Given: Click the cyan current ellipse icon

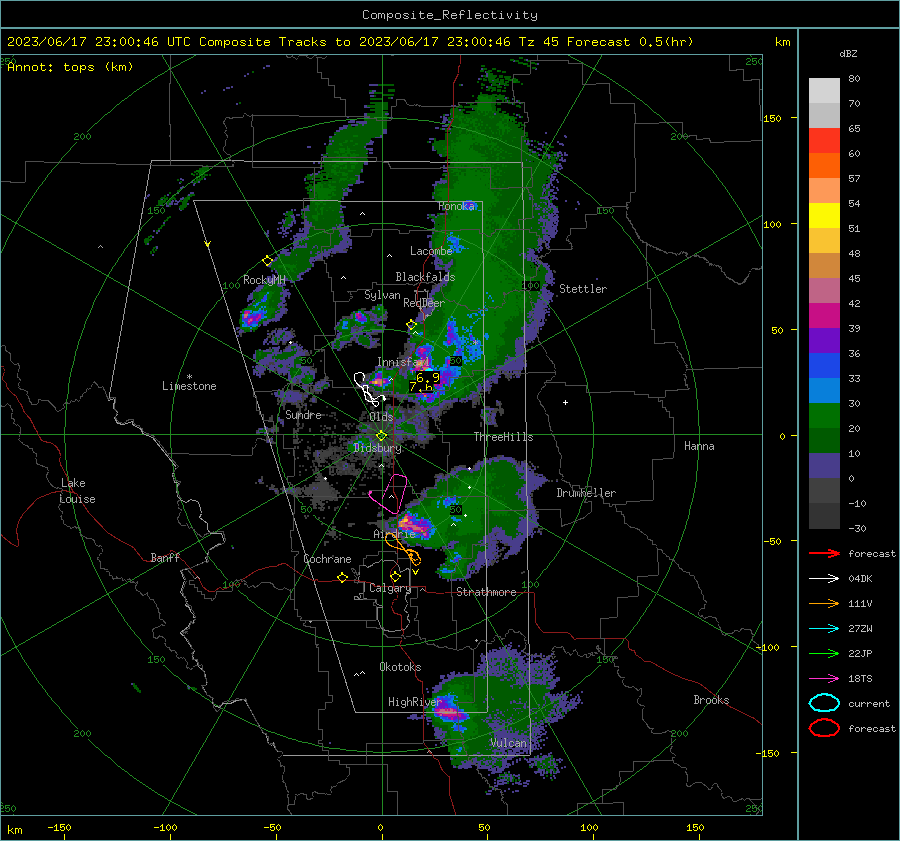Looking at the screenshot, I should tap(824, 703).
